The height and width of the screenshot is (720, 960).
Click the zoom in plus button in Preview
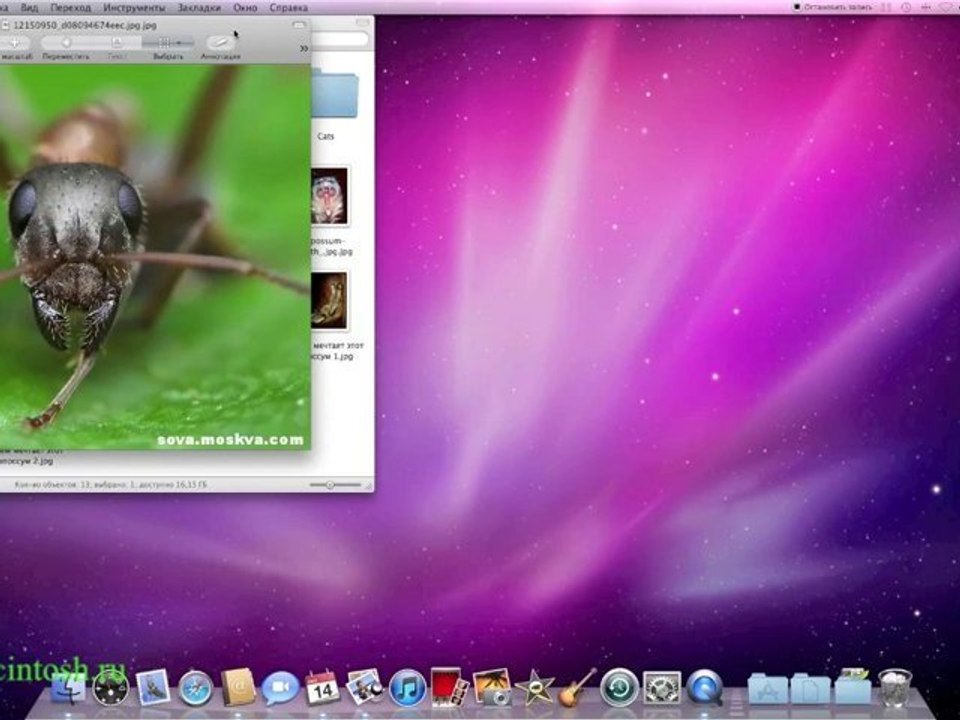coord(14,43)
